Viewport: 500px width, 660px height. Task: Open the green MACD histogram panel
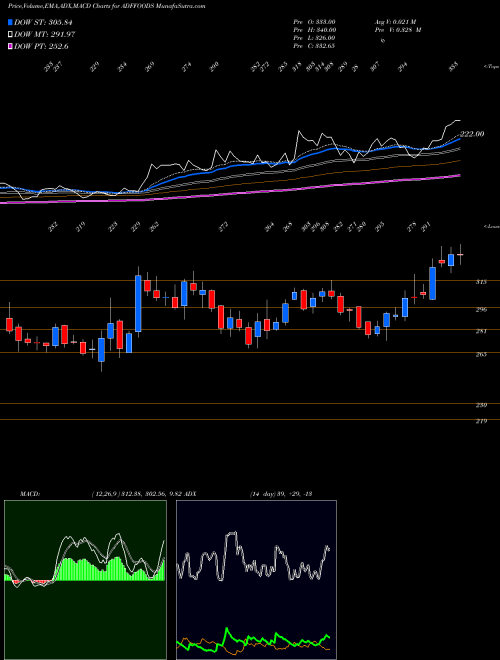85,580
